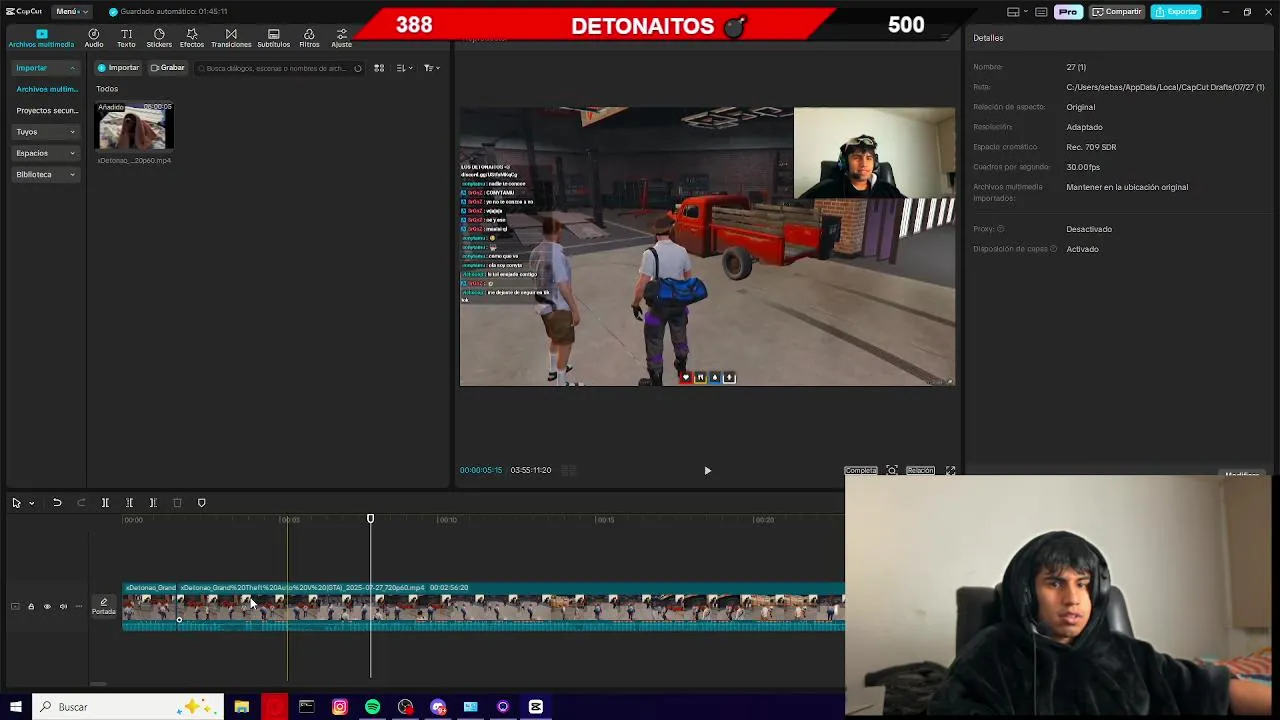Viewport: 1280px width, 720px height.
Task: Expand layout selector dropdown arrow
Action: 1026,12
